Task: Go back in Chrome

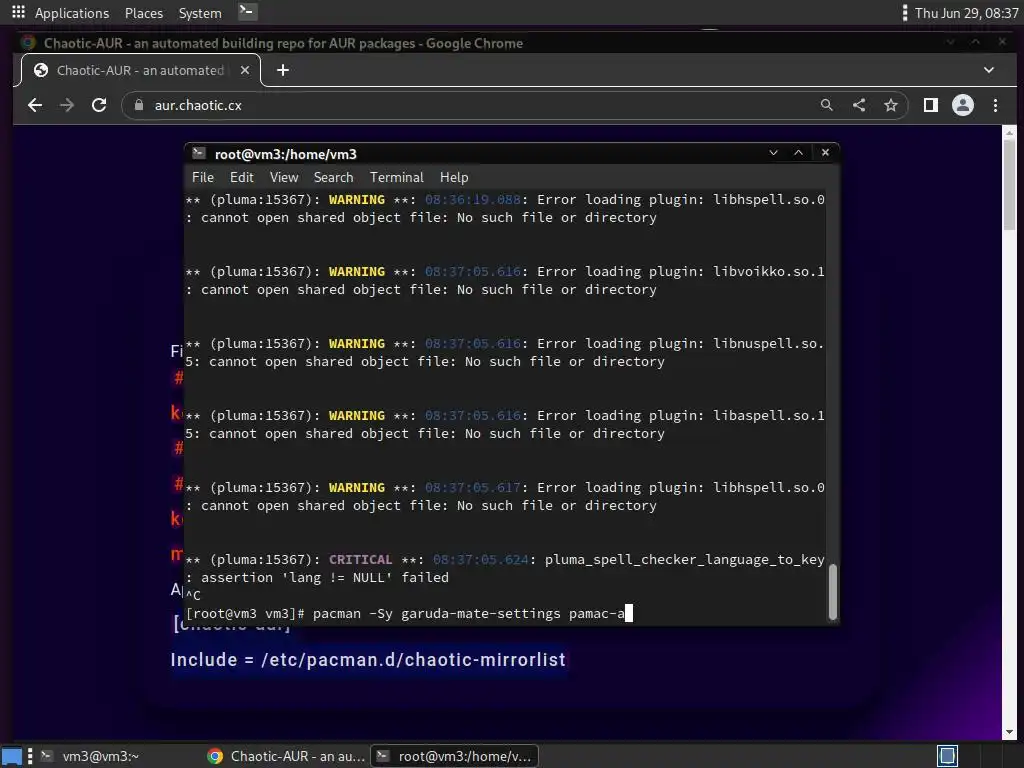Action: coord(35,105)
